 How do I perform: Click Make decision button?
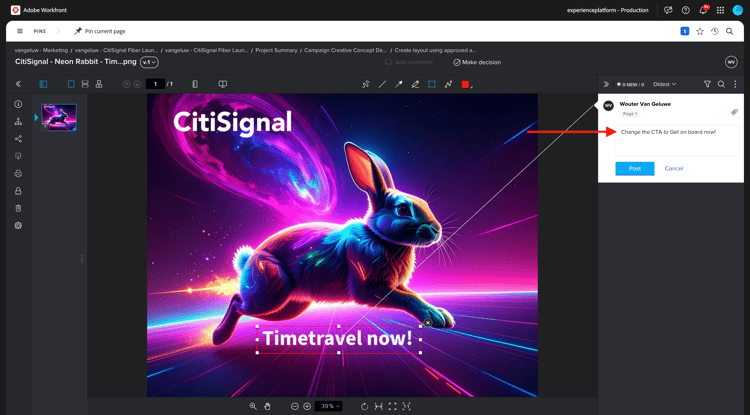tap(477, 62)
